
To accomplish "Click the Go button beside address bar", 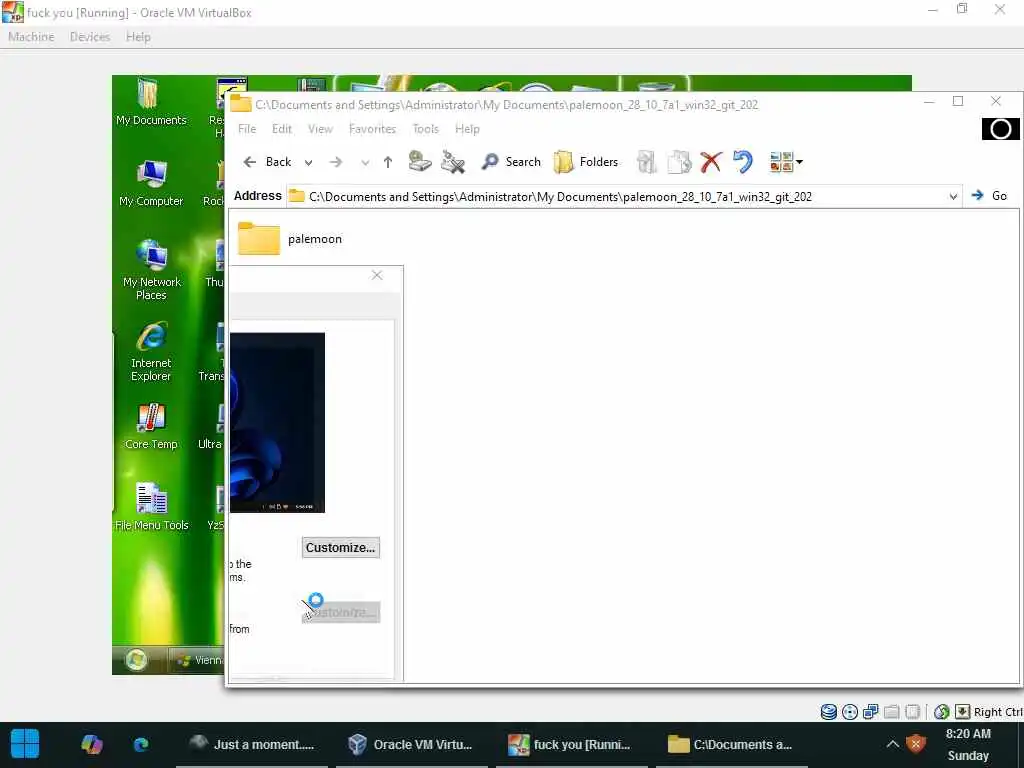I will 989,195.
